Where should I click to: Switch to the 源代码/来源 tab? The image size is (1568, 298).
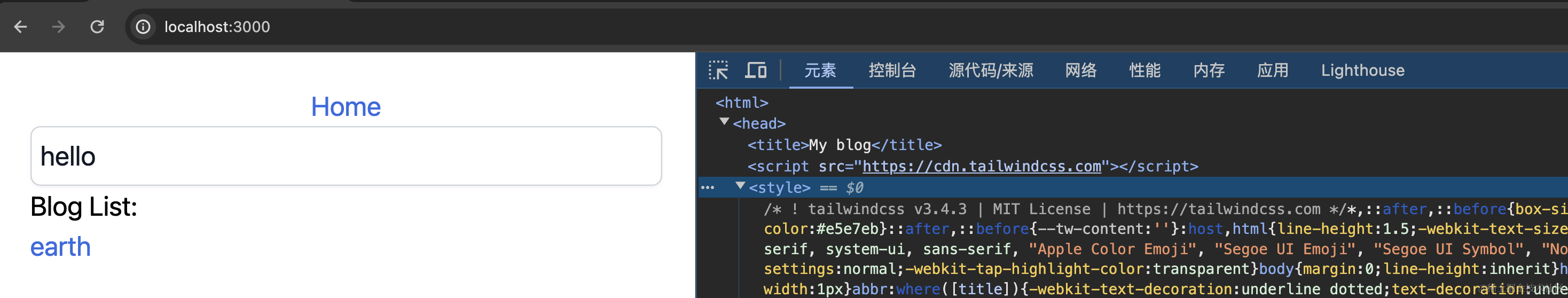coord(990,70)
